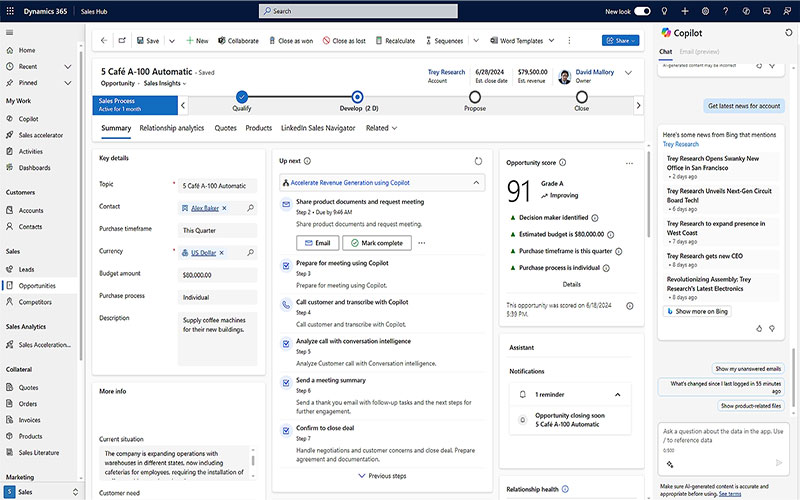Viewport: 800px width, 500px height.
Task: Click the Mark complete button
Action: pyautogui.click(x=377, y=243)
